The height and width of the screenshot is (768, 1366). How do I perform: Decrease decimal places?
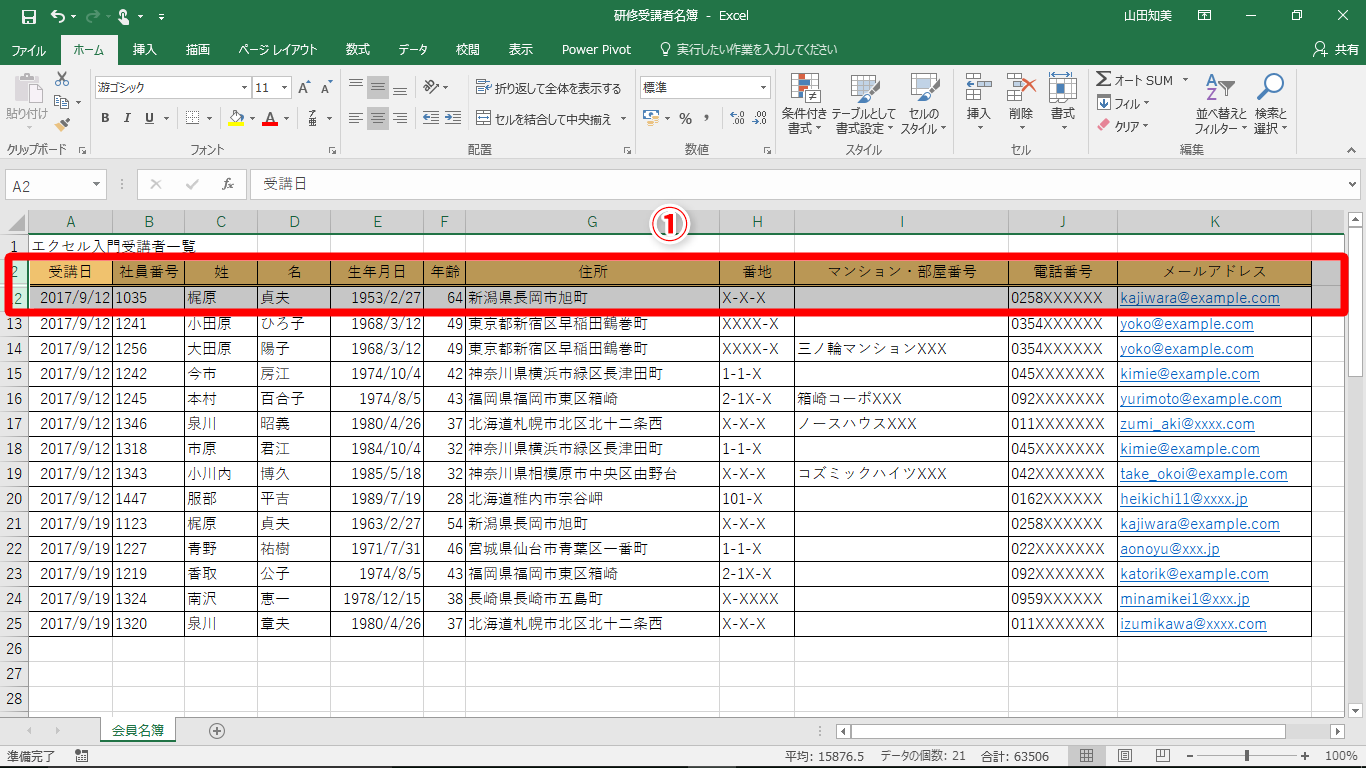[x=762, y=118]
